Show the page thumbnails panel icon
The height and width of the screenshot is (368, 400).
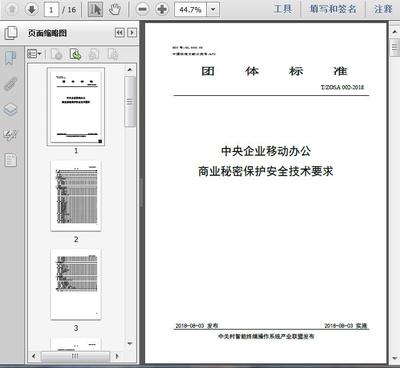(x=11, y=33)
